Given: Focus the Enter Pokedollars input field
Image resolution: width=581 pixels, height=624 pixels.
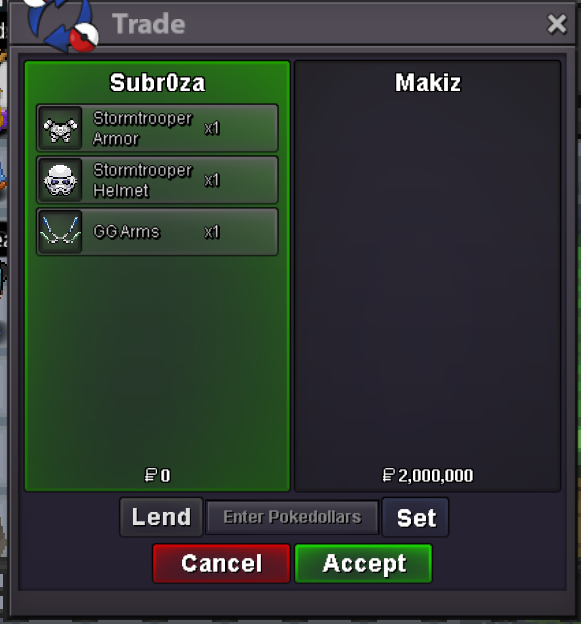Looking at the screenshot, I should (292, 517).
